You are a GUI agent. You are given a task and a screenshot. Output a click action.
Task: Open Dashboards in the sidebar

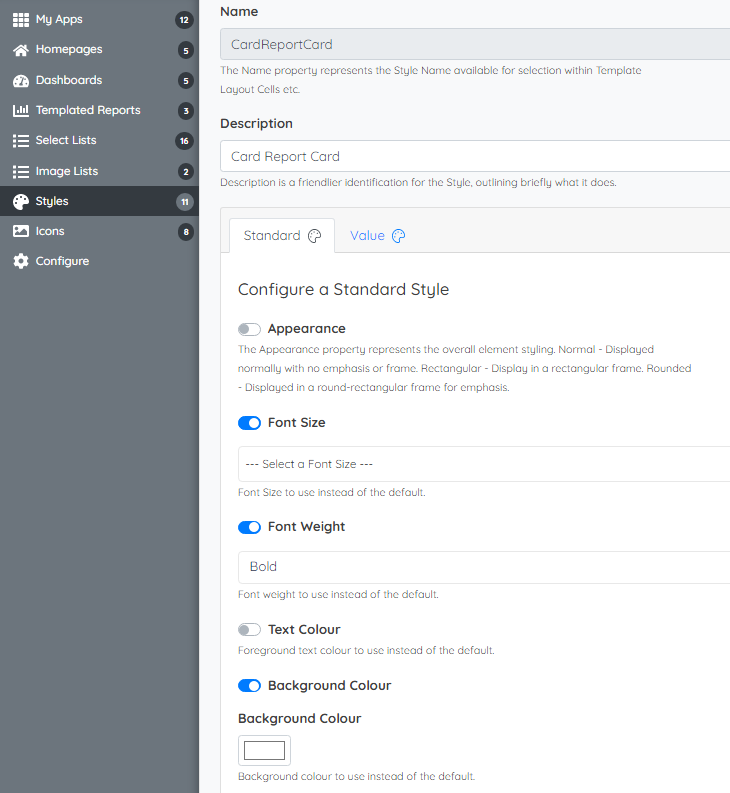[x=99, y=80]
